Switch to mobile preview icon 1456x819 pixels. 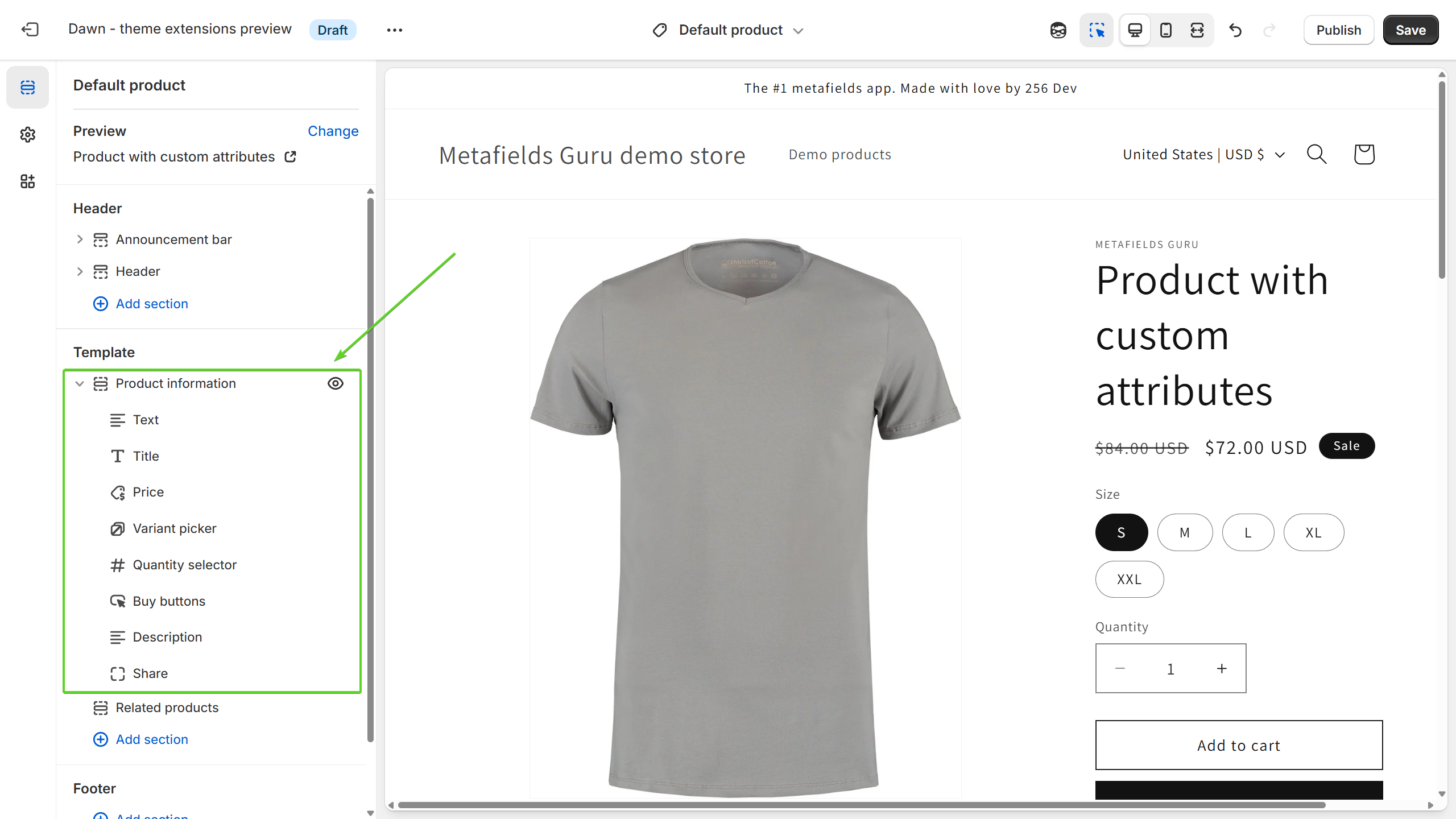click(1165, 30)
